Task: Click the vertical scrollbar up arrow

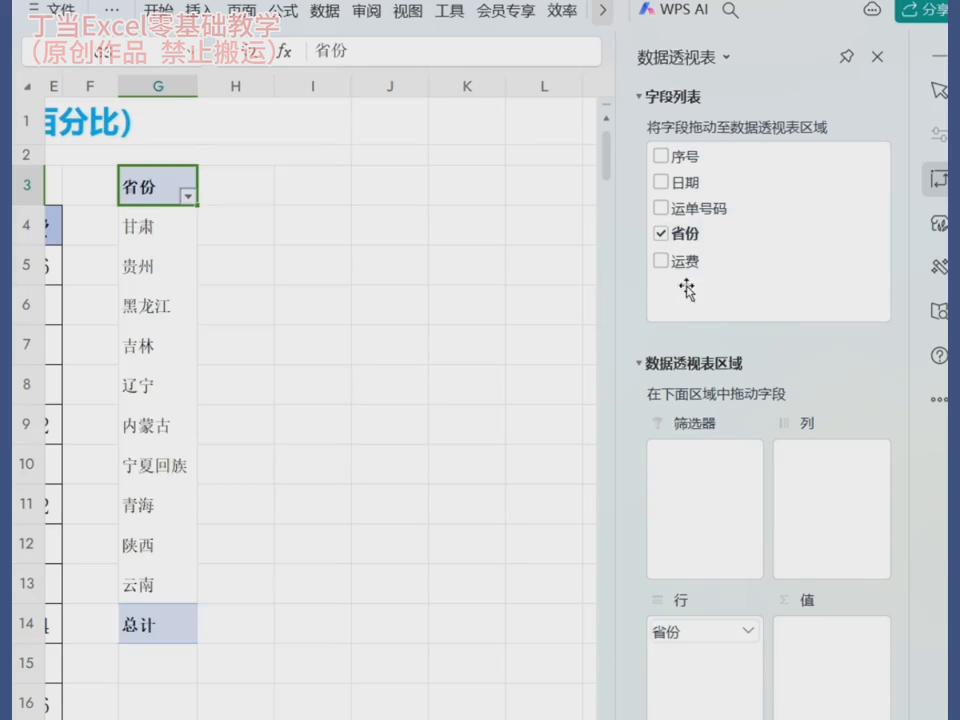Action: point(606,118)
